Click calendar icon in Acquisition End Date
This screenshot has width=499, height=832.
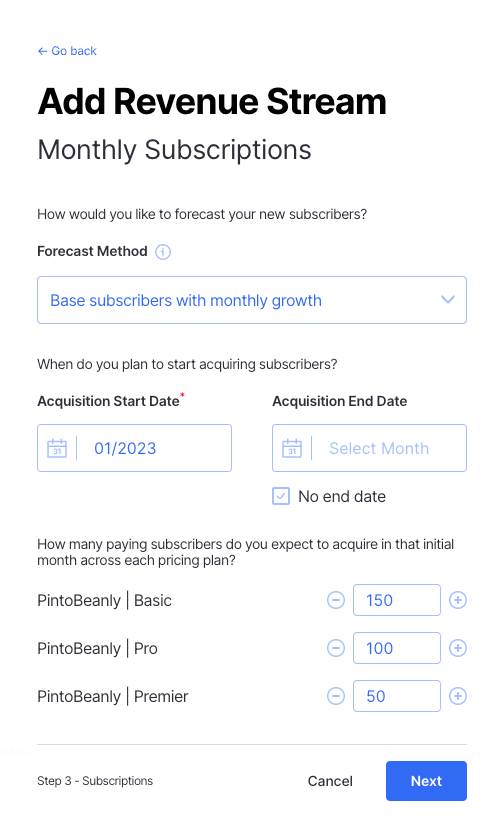pos(292,448)
